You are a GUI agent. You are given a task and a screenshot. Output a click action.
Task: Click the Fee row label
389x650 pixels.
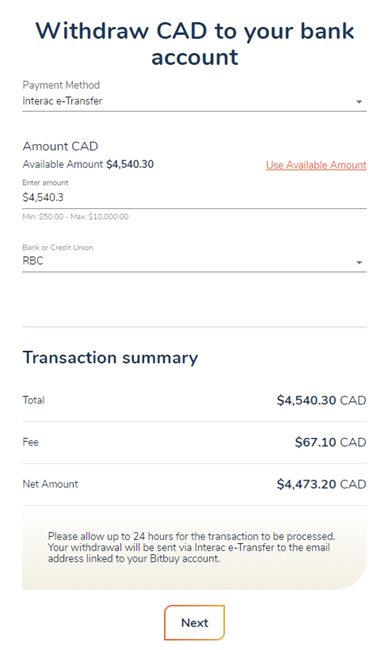click(30, 442)
